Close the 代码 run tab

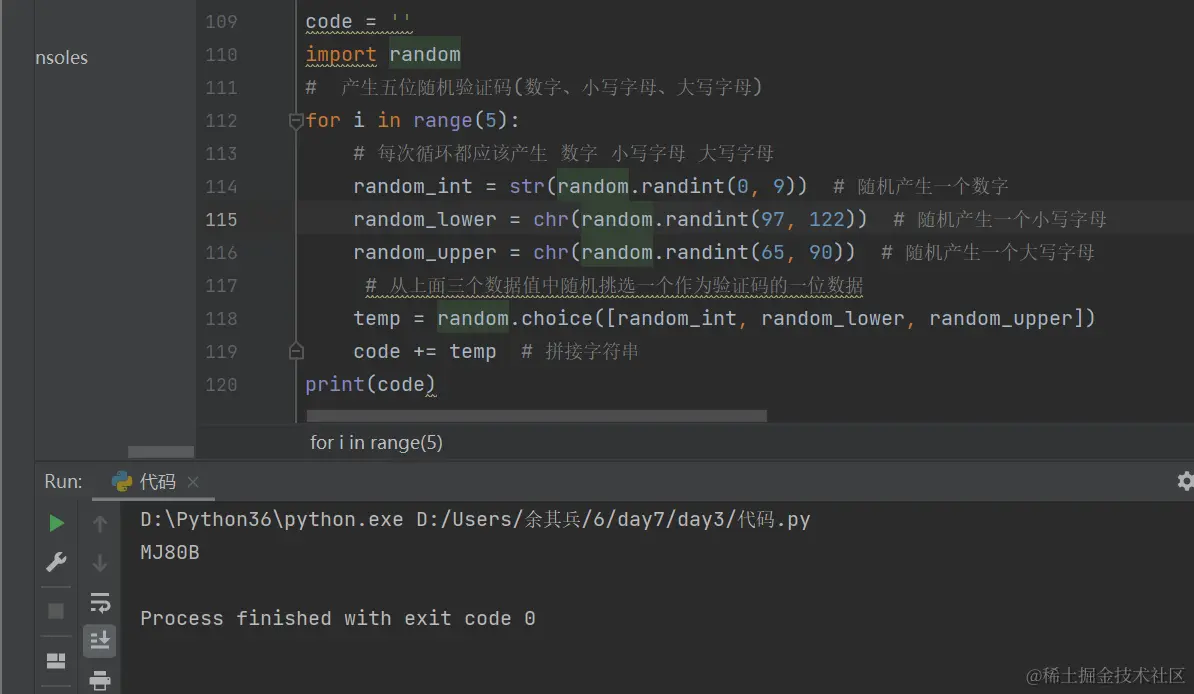pyautogui.click(x=193, y=481)
